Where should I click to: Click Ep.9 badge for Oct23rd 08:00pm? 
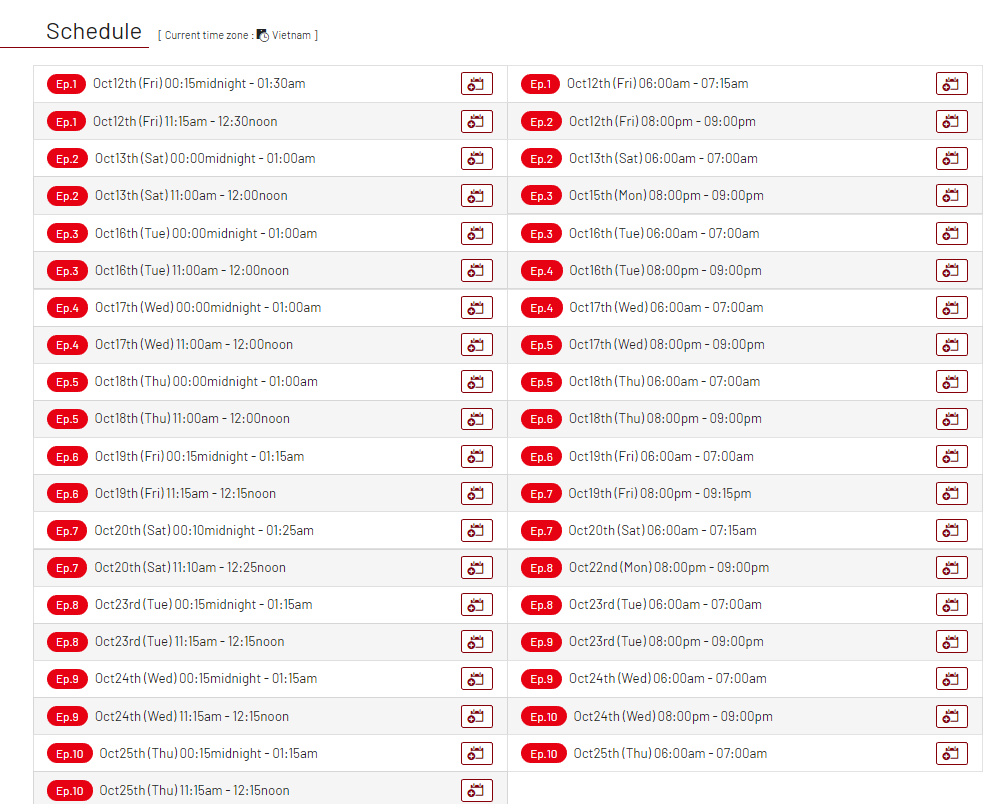[541, 642]
